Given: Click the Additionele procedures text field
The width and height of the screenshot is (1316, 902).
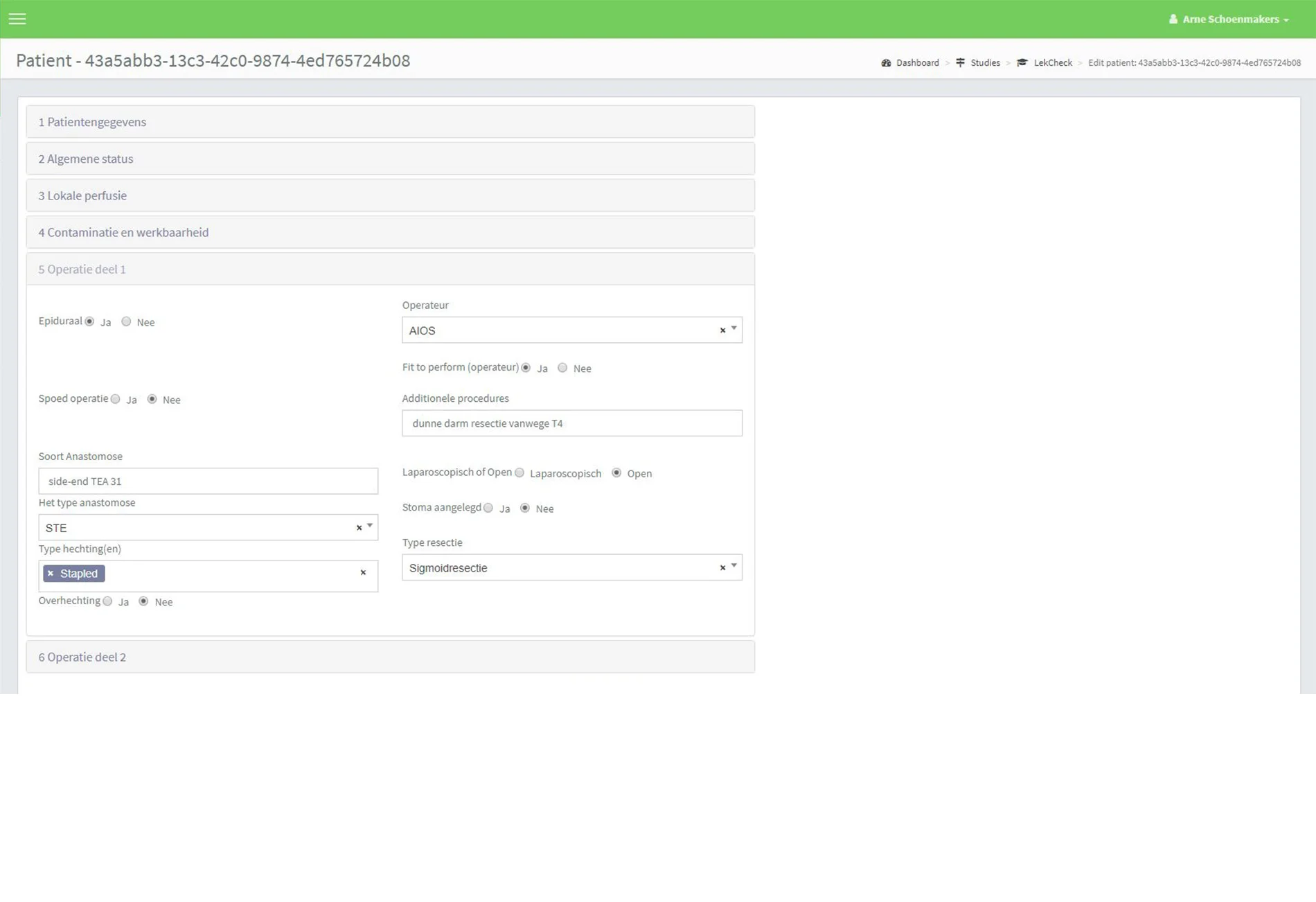Looking at the screenshot, I should [x=571, y=423].
